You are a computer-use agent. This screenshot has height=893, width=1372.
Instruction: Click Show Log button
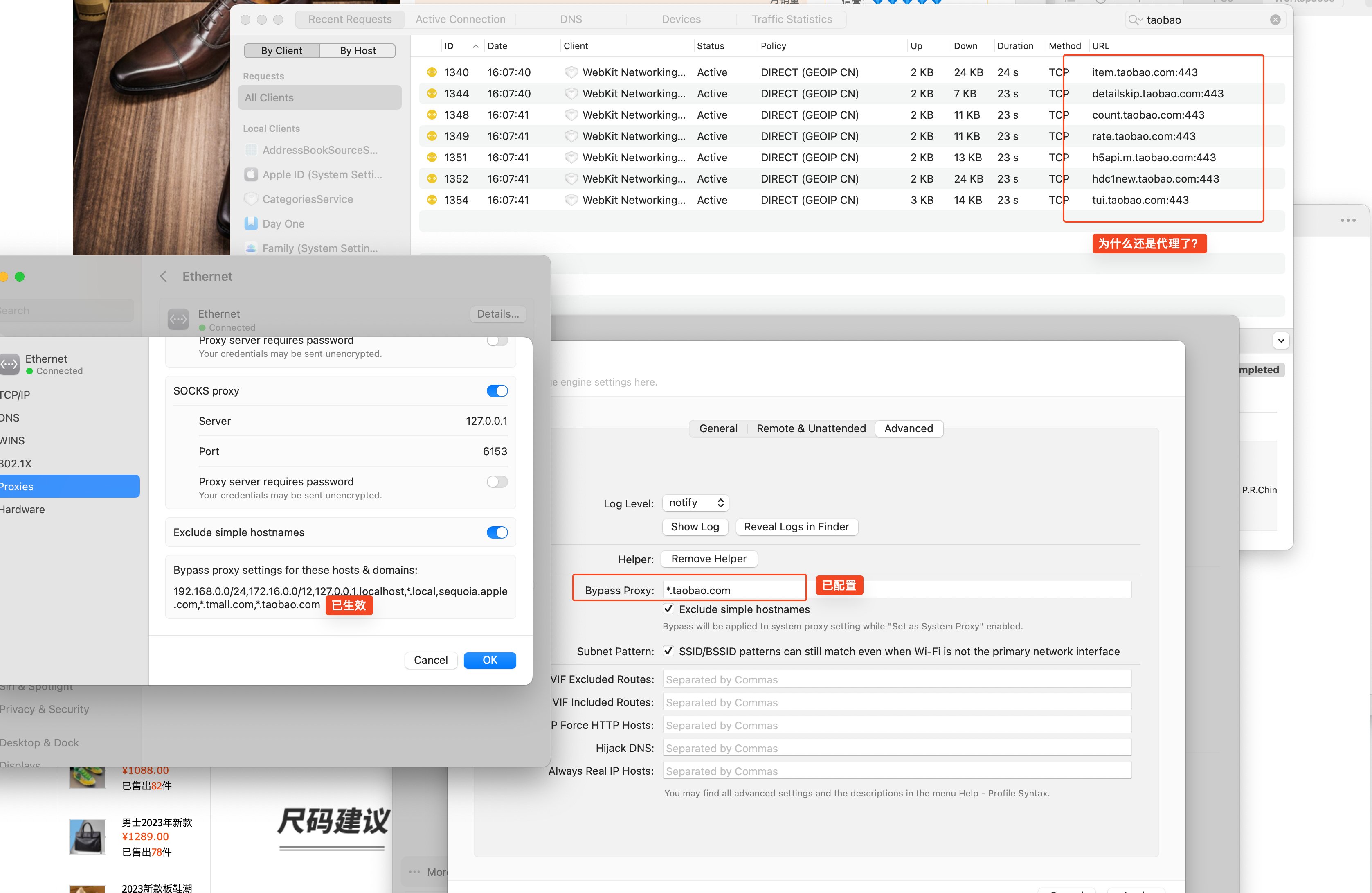695,526
